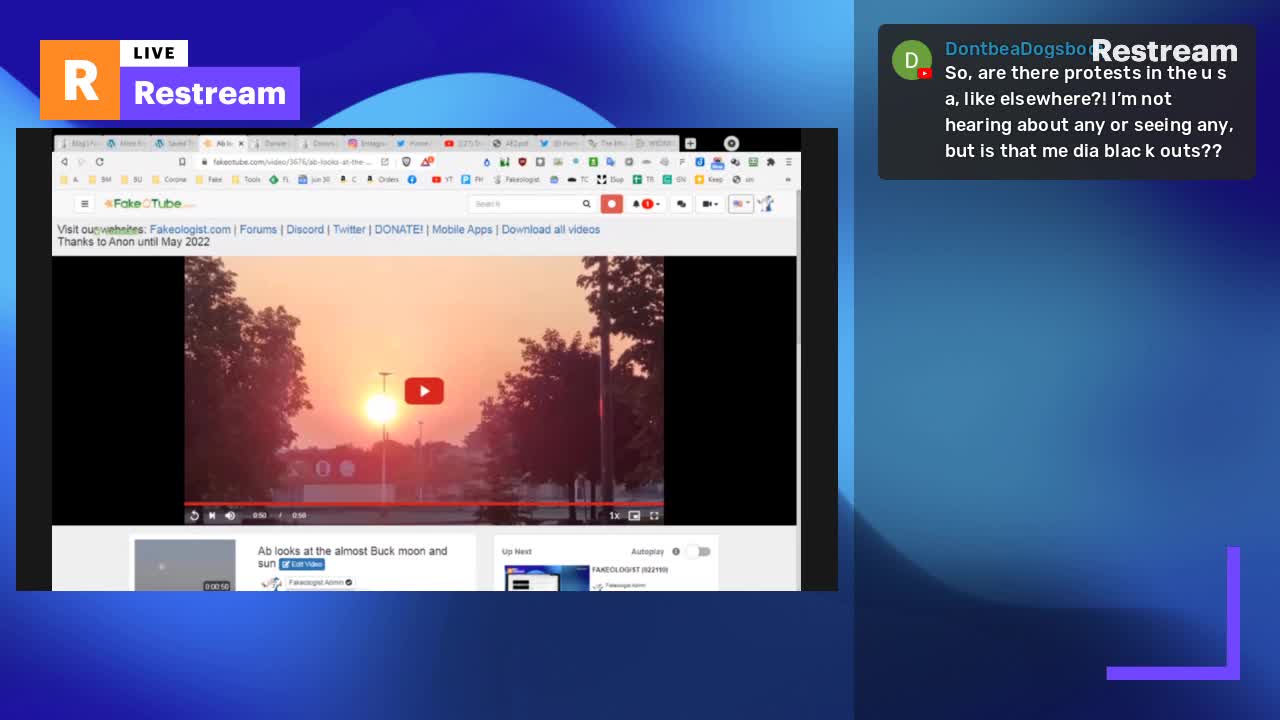This screenshot has height=720, width=1280.
Task: Open the Tools bookmarks folder
Action: 246,180
